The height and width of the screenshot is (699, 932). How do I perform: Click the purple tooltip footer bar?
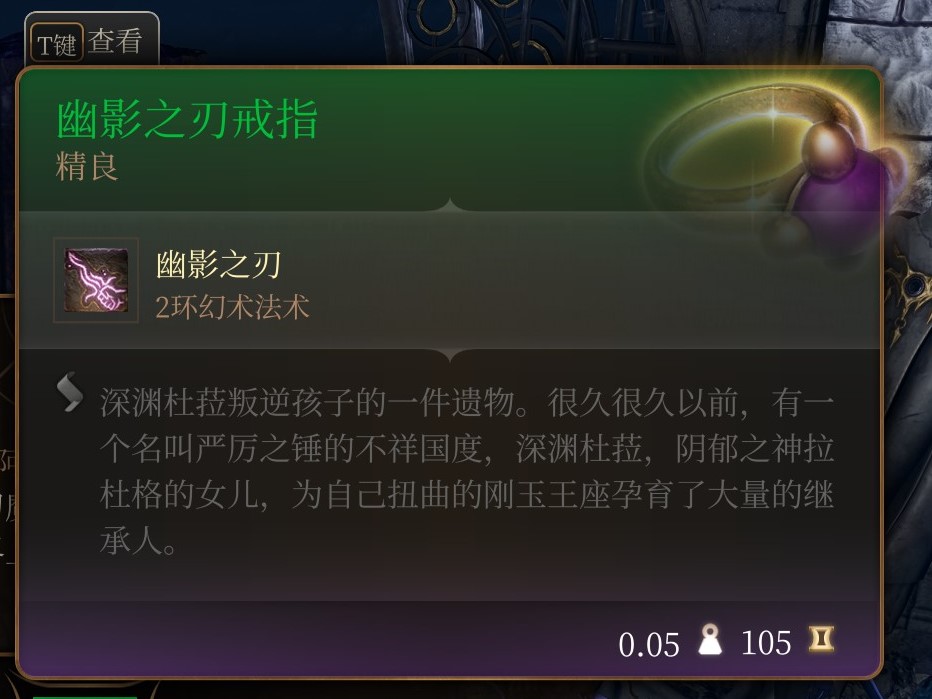tap(449, 639)
